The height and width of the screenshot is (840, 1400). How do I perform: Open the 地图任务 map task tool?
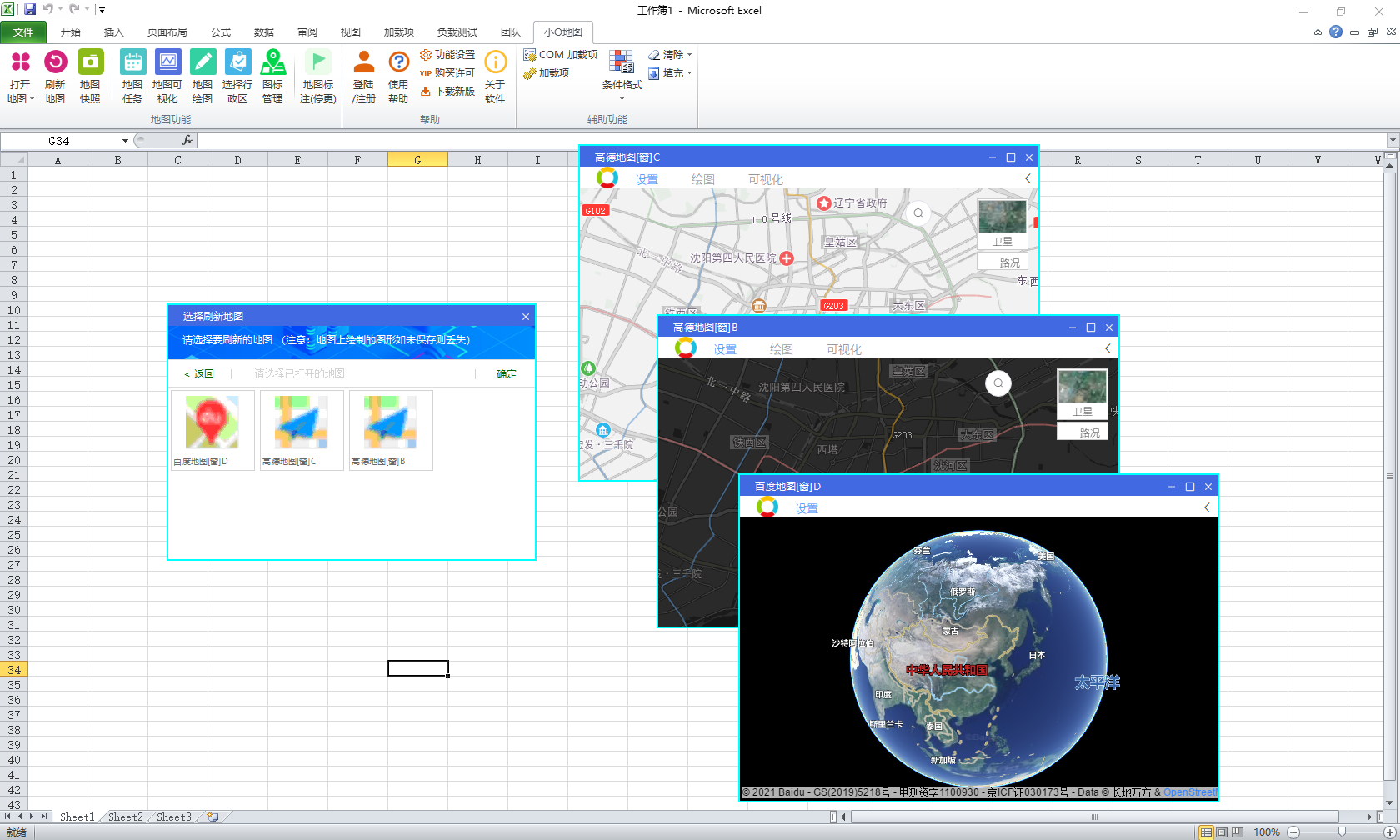pyautogui.click(x=132, y=77)
